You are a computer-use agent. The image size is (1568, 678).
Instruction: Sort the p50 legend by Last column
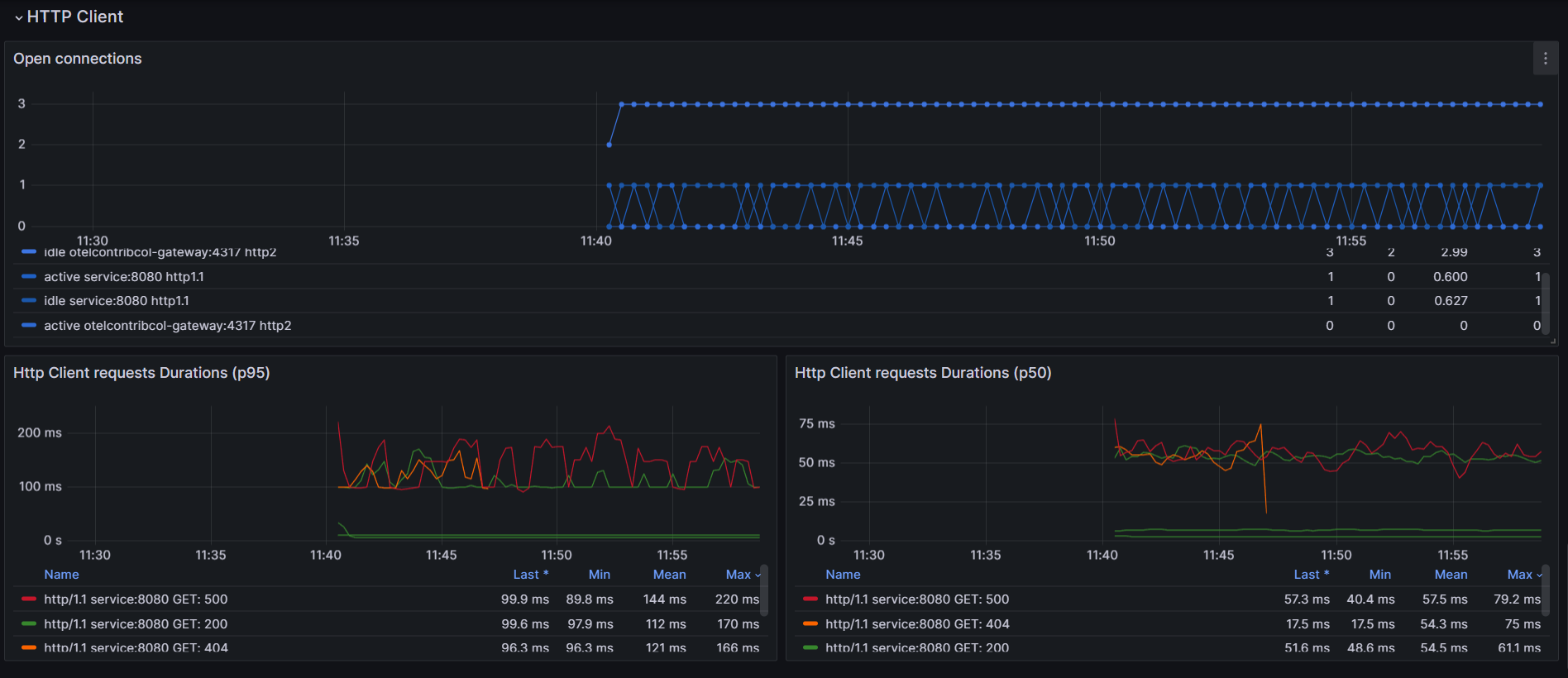pos(1307,575)
